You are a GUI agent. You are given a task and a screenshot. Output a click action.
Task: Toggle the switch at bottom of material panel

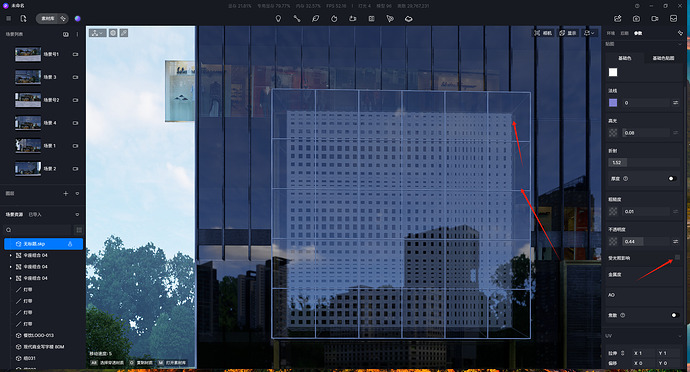point(674,315)
